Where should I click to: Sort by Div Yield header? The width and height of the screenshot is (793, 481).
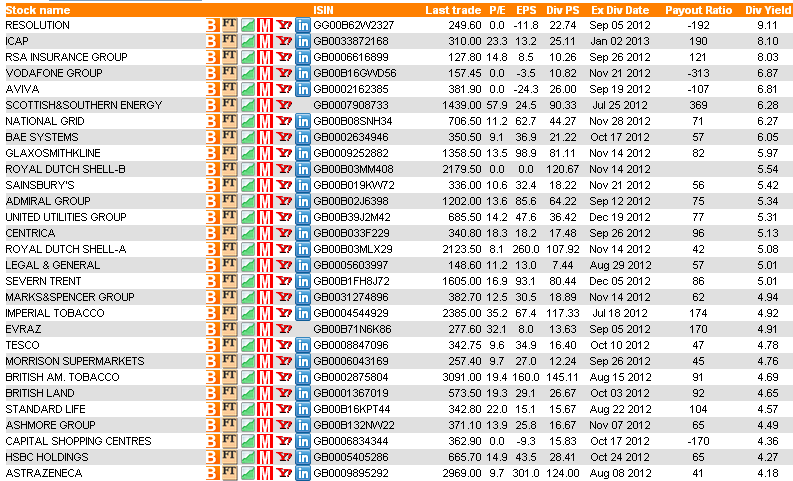(x=768, y=10)
